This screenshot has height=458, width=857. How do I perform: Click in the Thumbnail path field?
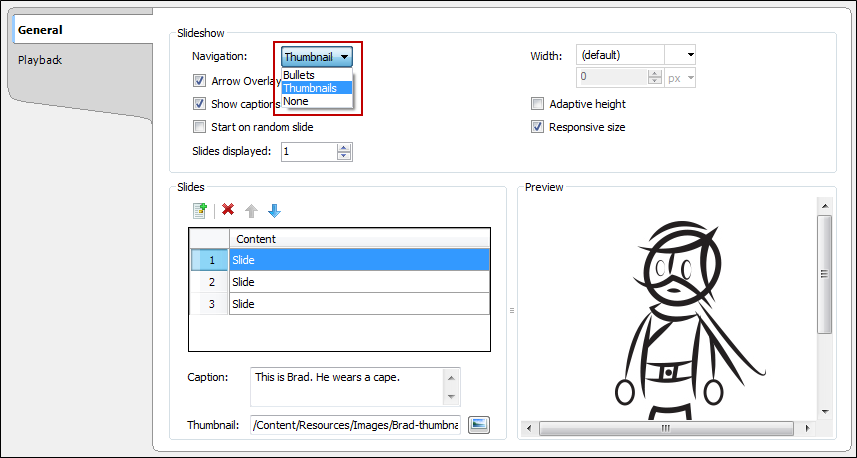(x=355, y=425)
